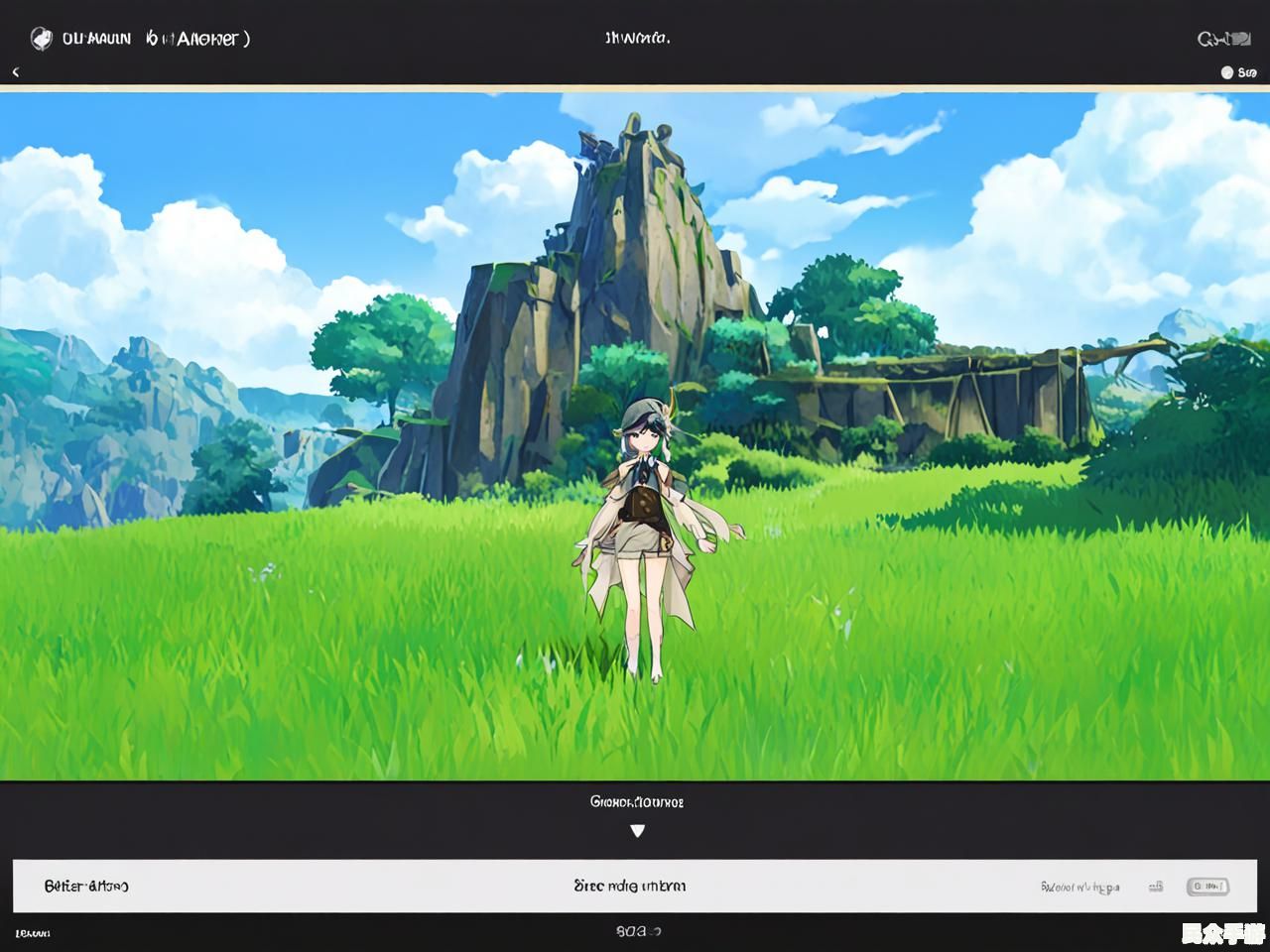Click the page counter text at the bottom center
1270x952 pixels.
coord(638,931)
